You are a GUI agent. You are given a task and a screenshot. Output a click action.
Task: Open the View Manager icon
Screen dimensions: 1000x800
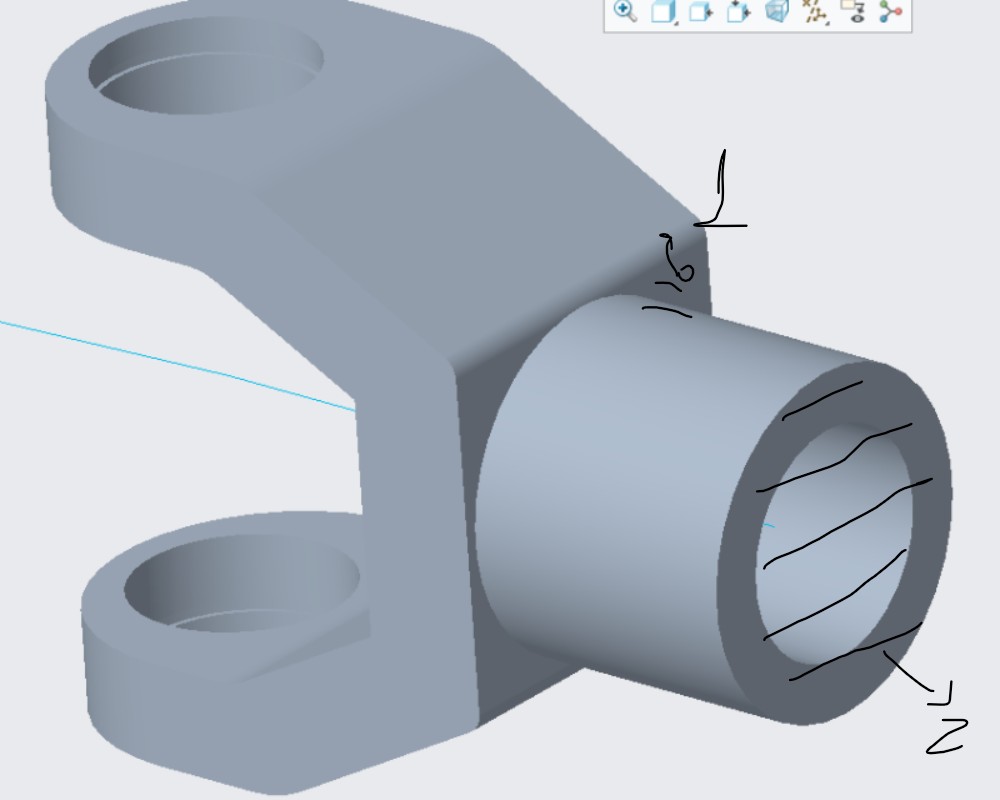tap(738, 11)
